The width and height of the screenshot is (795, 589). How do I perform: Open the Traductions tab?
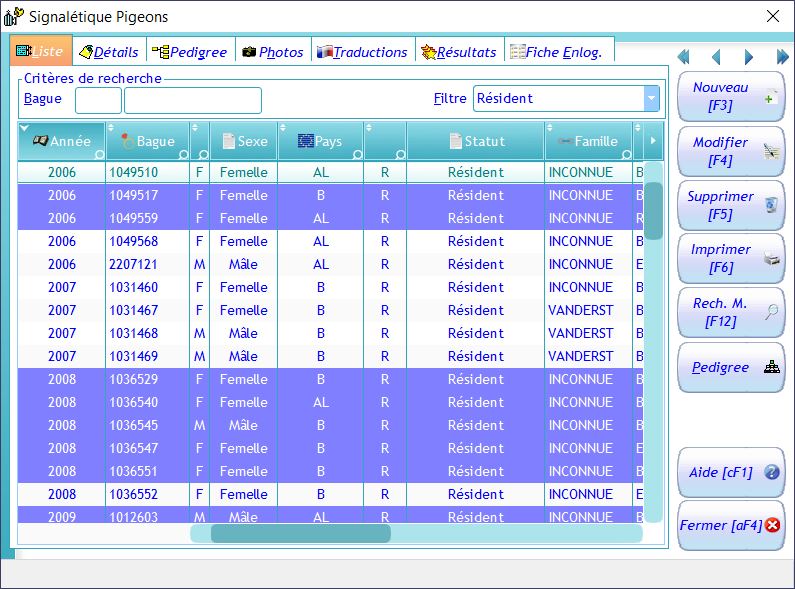coord(363,52)
